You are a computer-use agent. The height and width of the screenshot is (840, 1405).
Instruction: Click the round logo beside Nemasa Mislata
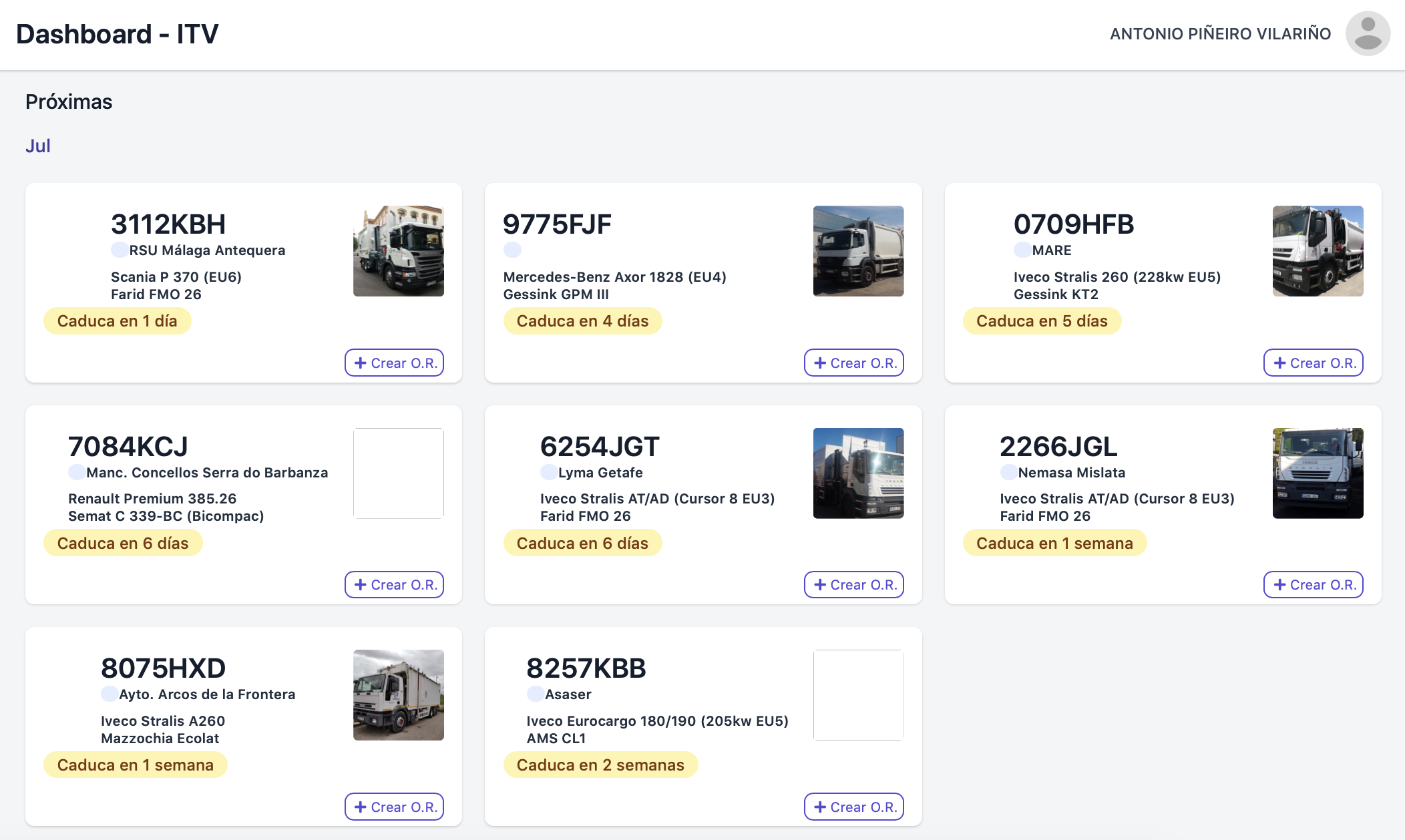pyautogui.click(x=1009, y=472)
